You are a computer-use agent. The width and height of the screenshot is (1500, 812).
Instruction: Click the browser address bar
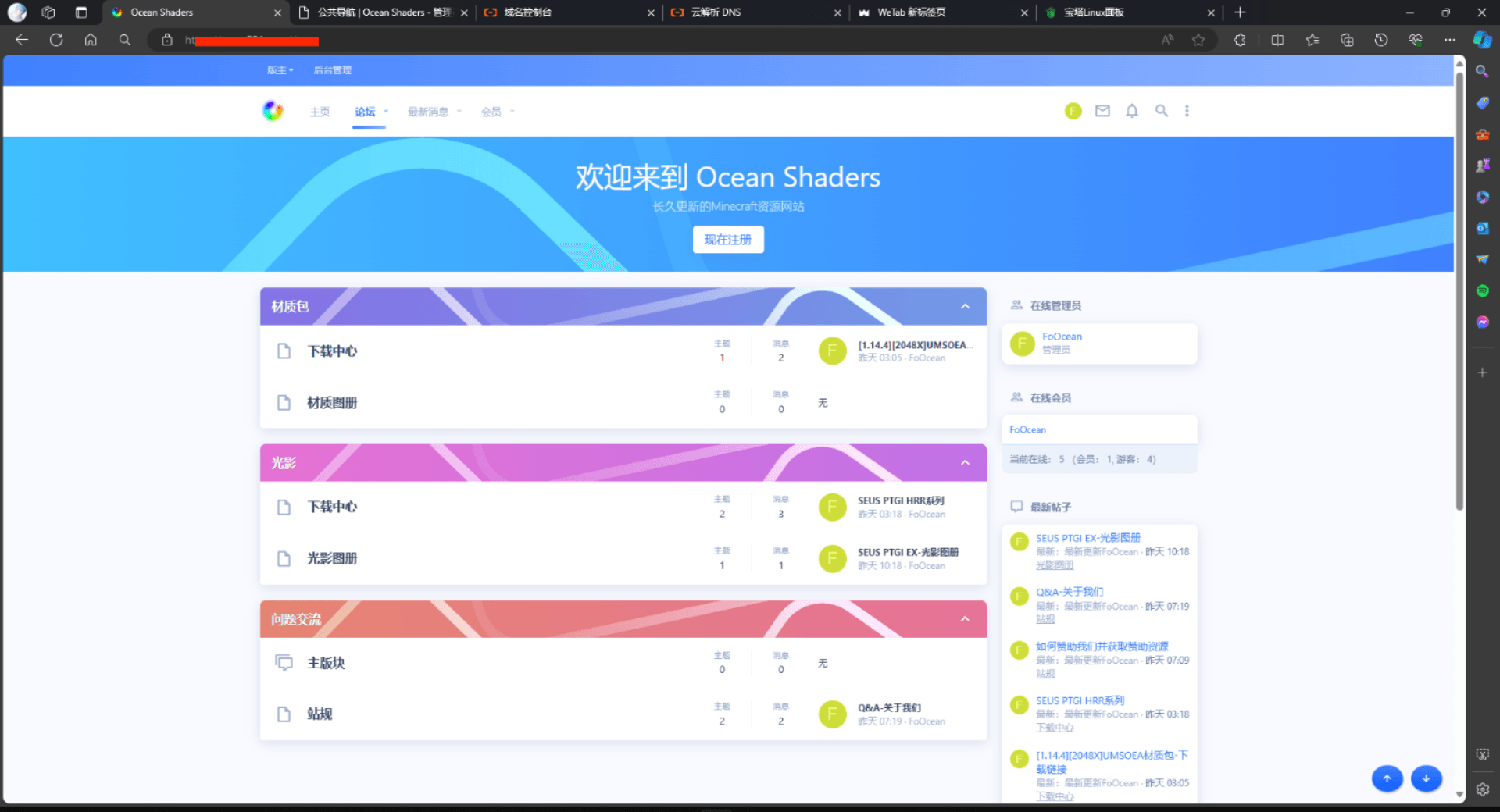625,40
